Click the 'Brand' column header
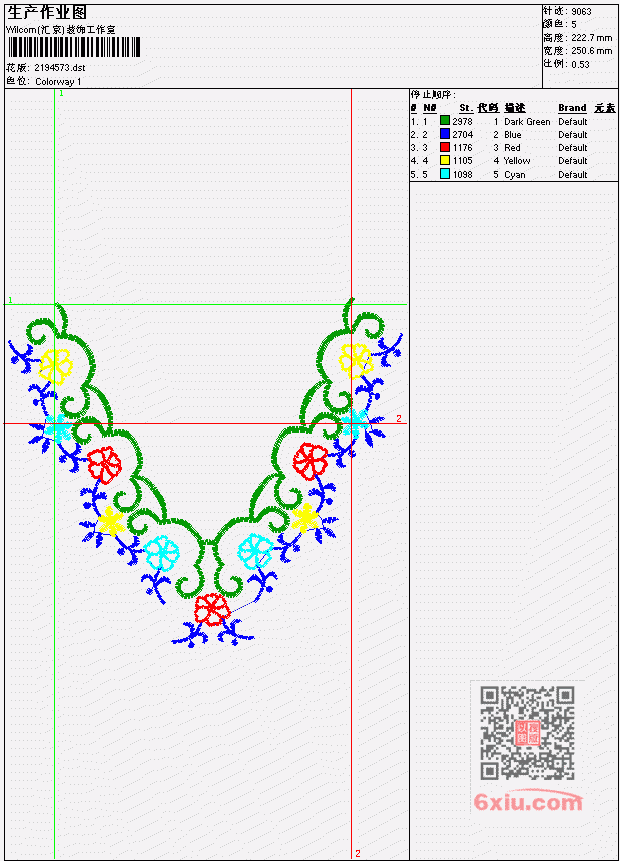 572,108
